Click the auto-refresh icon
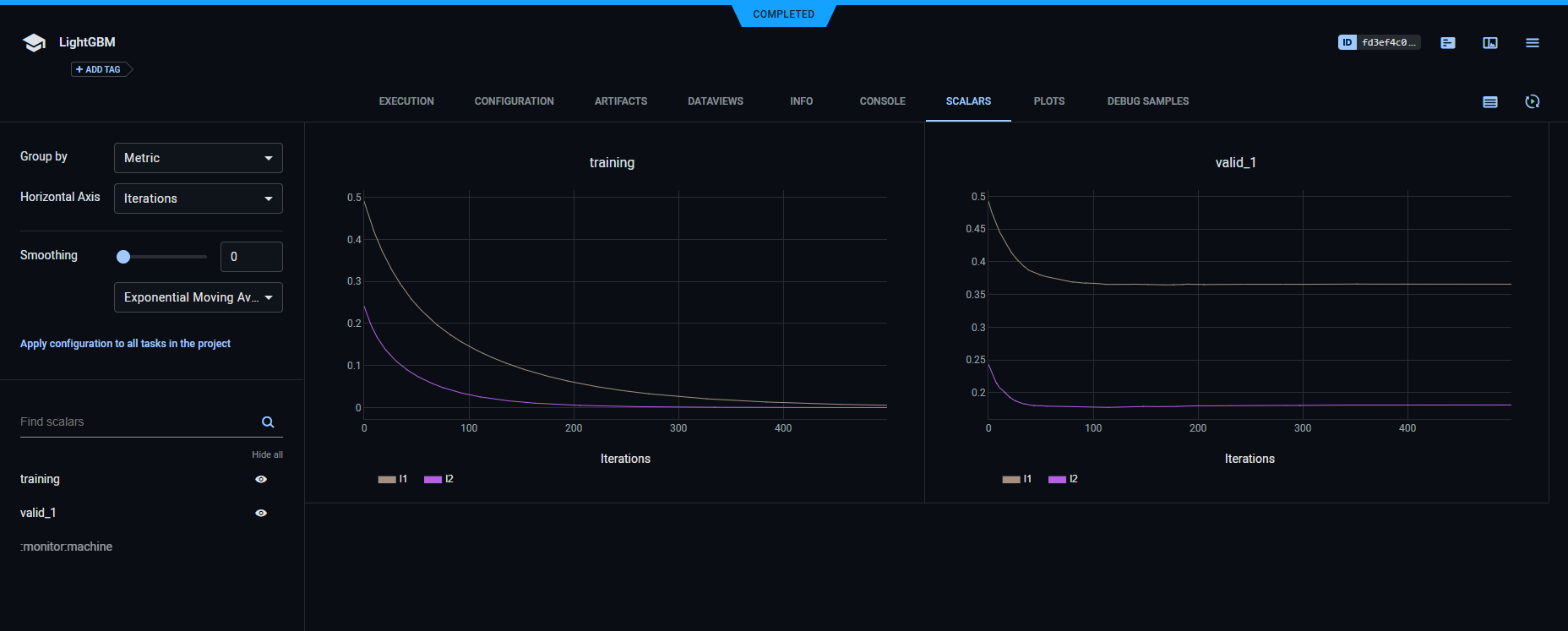 (1532, 101)
